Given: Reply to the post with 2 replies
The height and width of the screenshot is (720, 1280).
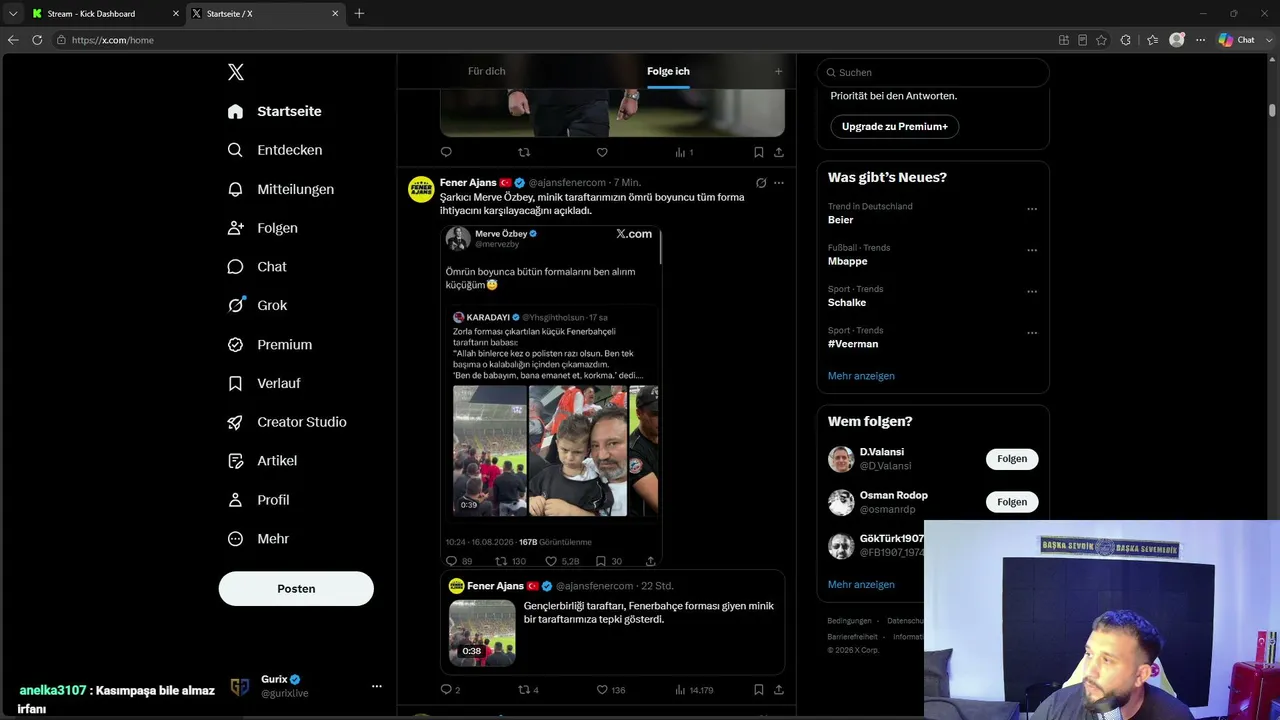Looking at the screenshot, I should pyautogui.click(x=450, y=689).
